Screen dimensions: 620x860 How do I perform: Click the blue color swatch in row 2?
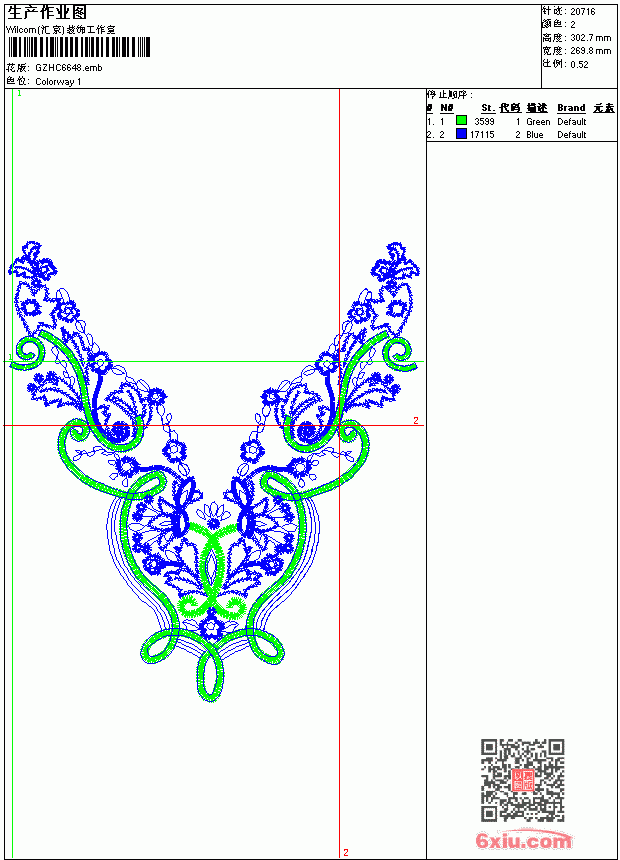pos(461,134)
